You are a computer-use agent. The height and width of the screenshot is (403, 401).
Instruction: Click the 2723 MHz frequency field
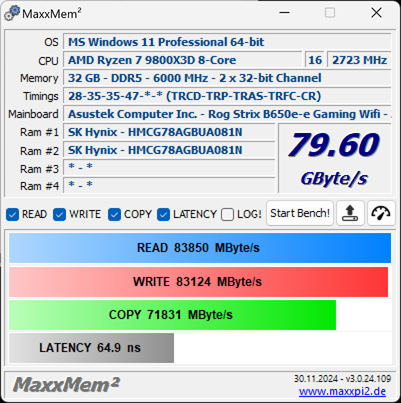pyautogui.click(x=359, y=60)
